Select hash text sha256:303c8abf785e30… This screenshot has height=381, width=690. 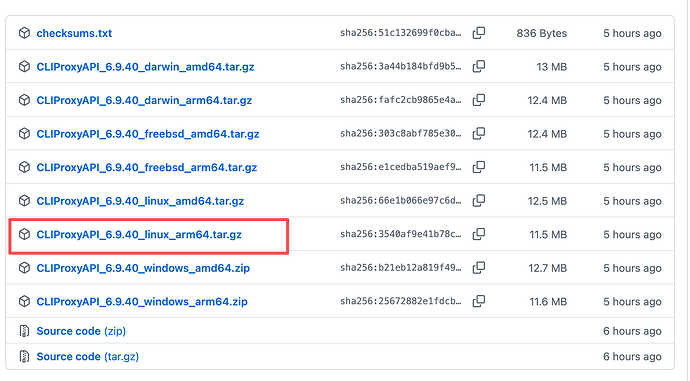coord(401,134)
